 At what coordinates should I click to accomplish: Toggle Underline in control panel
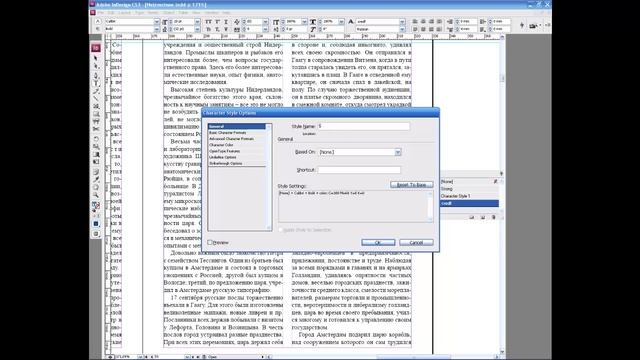coord(226,22)
